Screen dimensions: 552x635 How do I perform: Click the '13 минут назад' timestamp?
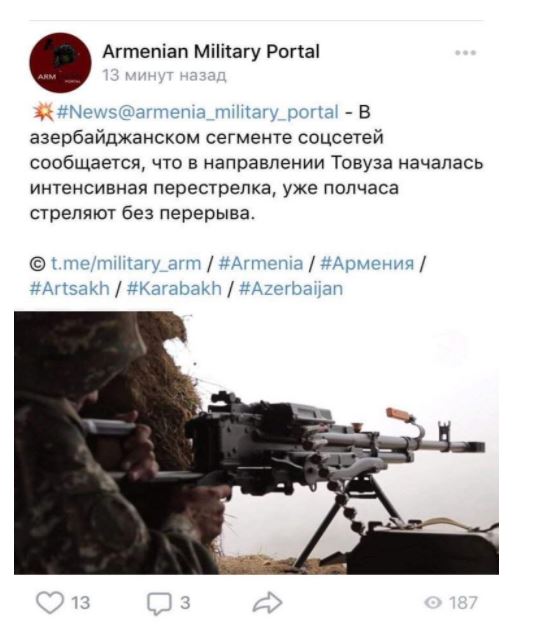coord(164,75)
